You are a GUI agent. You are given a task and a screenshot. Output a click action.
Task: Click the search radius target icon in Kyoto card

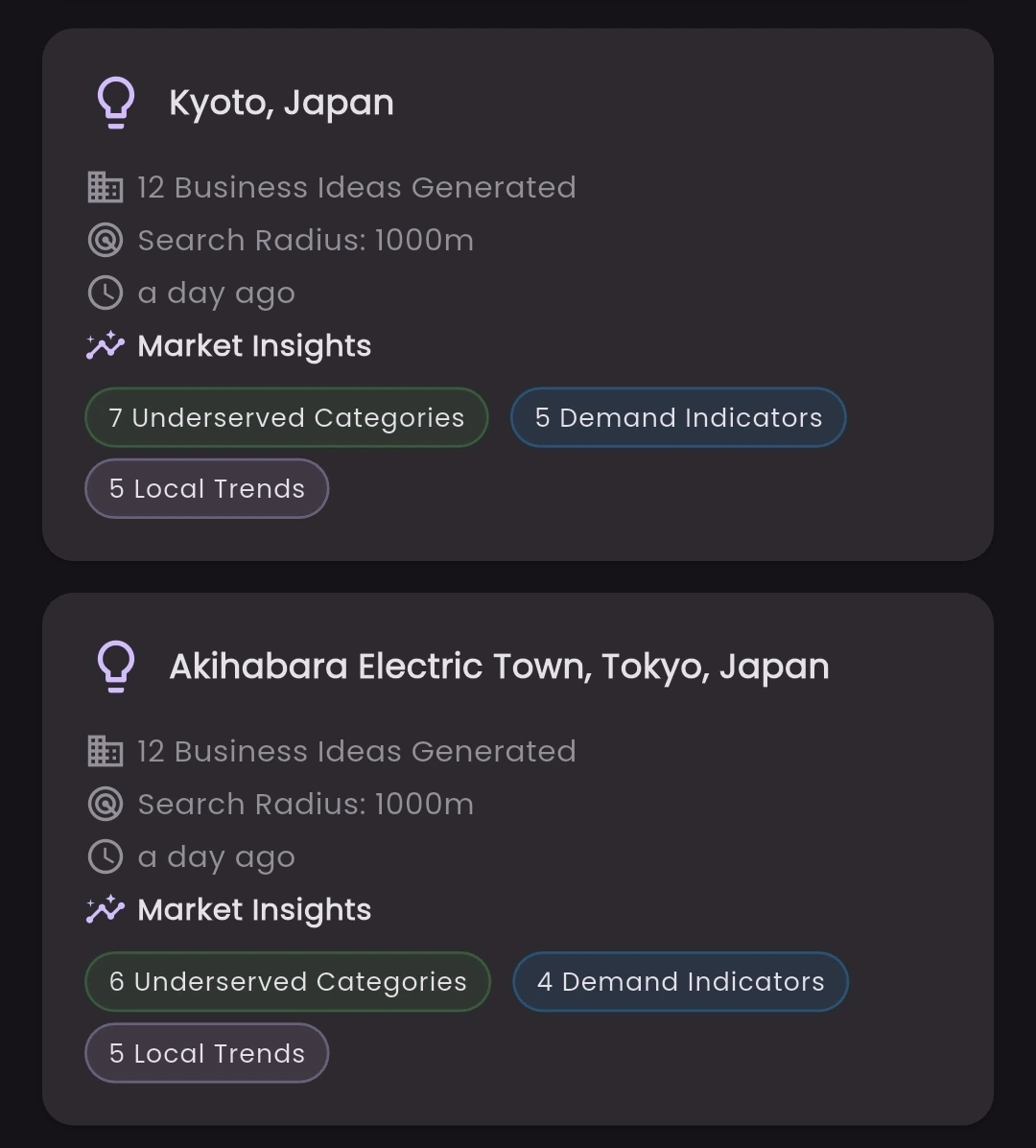click(106, 240)
